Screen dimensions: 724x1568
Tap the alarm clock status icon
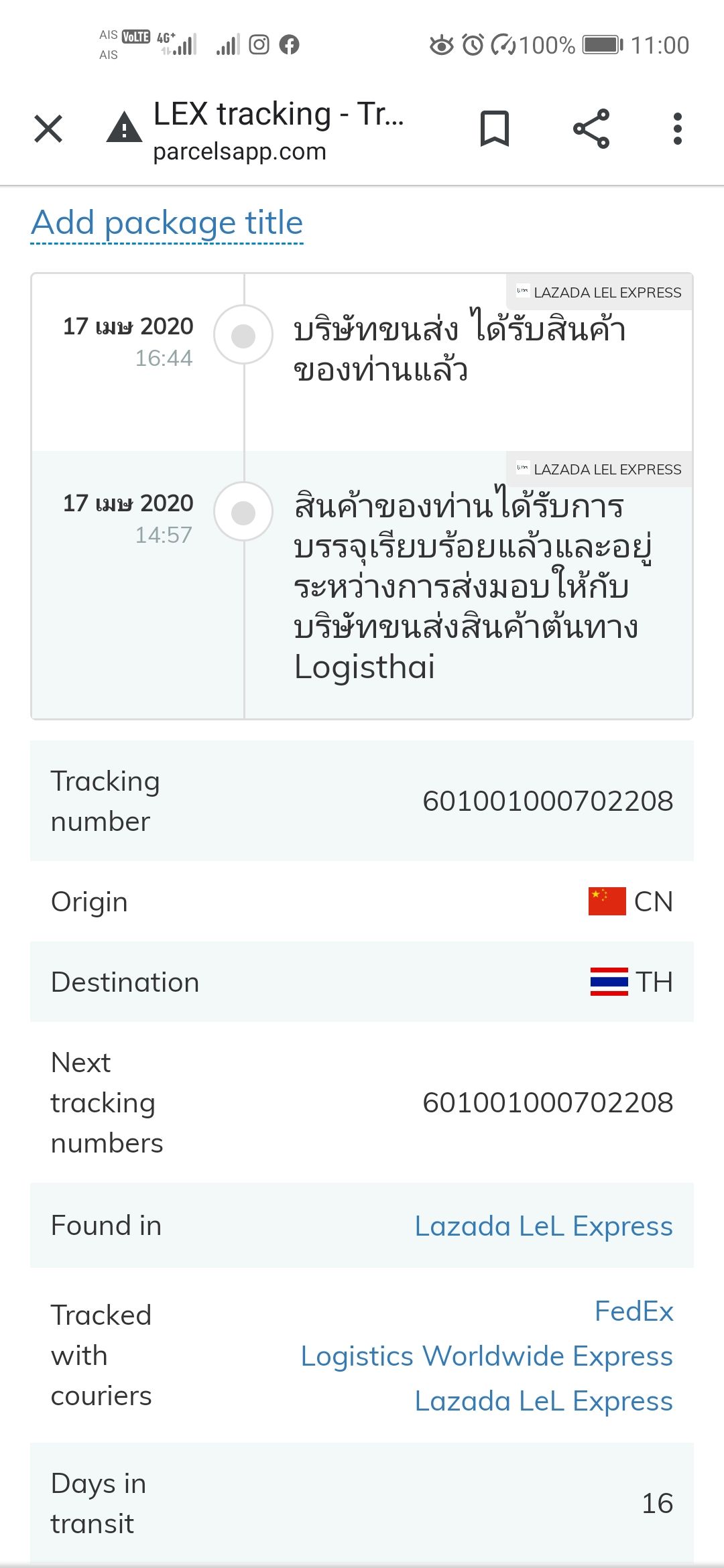point(473,45)
